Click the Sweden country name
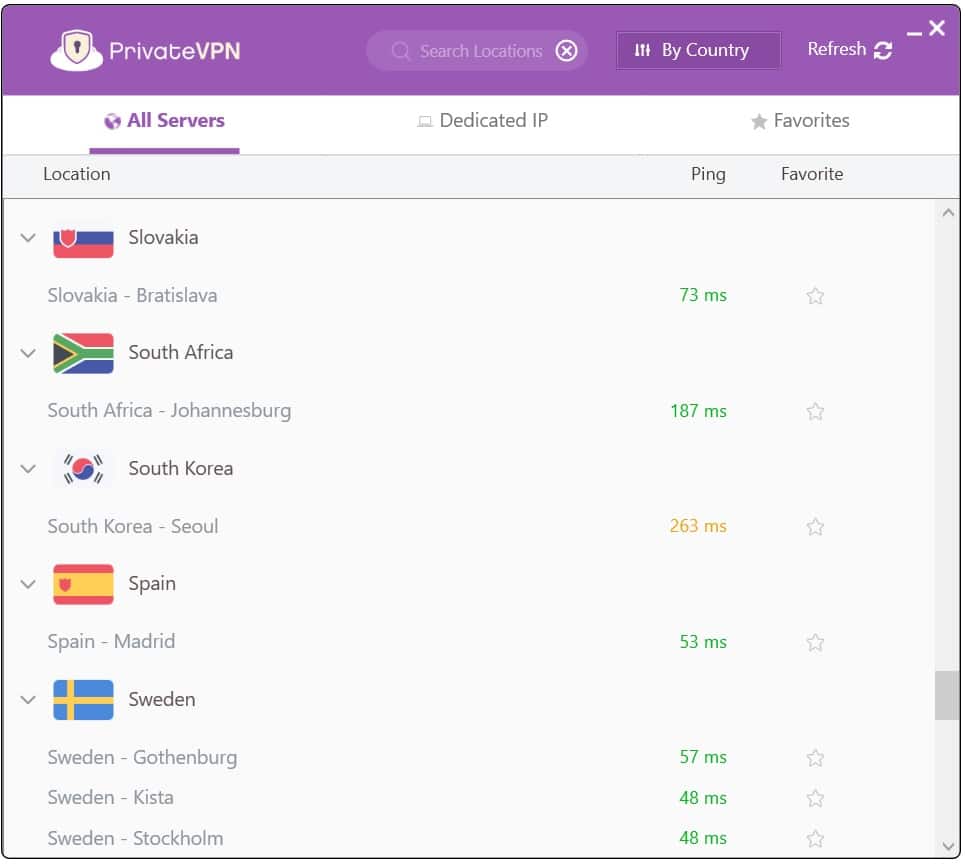 pos(162,700)
